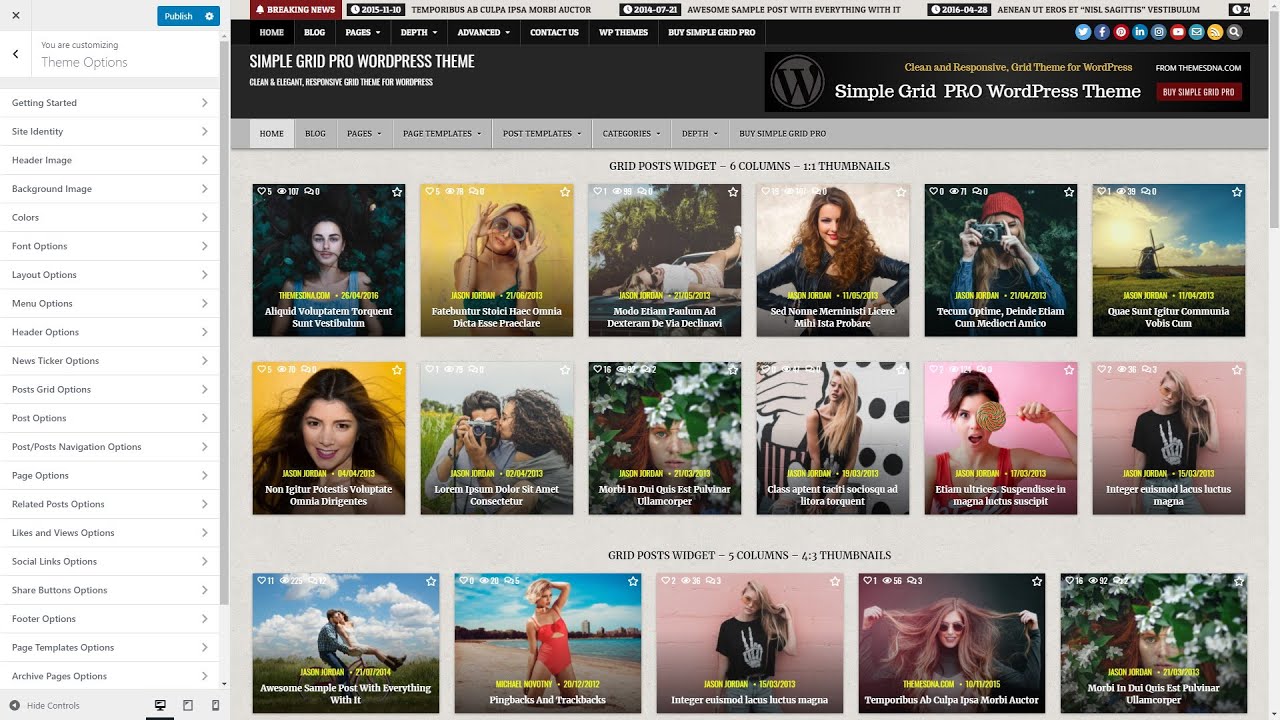The height and width of the screenshot is (720, 1280).
Task: Open Likes and Views Options section
Action: [110, 533]
